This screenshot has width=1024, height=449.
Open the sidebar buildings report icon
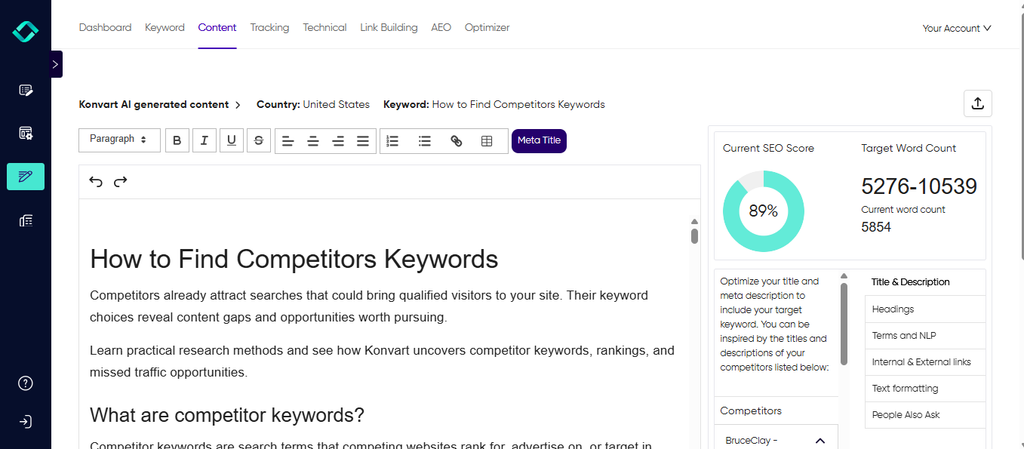[25, 221]
